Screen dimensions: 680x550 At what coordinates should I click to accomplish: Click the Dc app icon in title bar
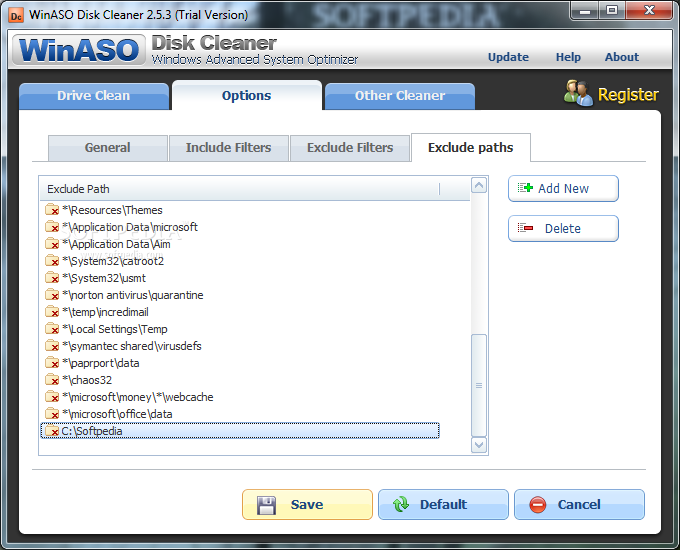16,16
